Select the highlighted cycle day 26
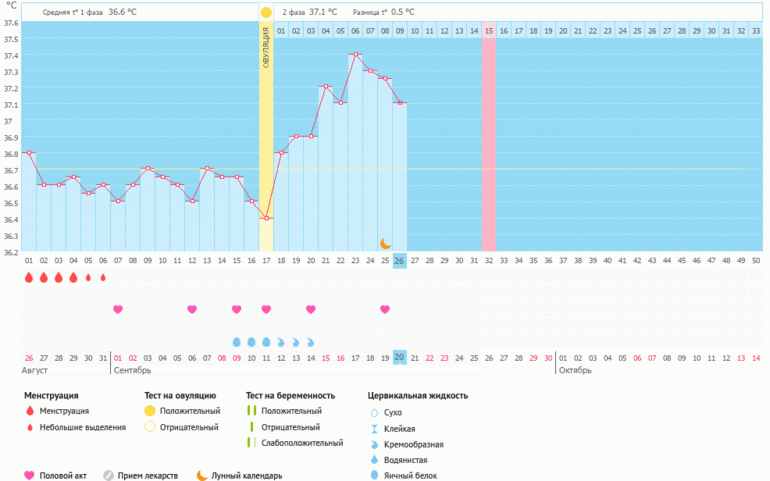The width and height of the screenshot is (770, 481). point(399,261)
